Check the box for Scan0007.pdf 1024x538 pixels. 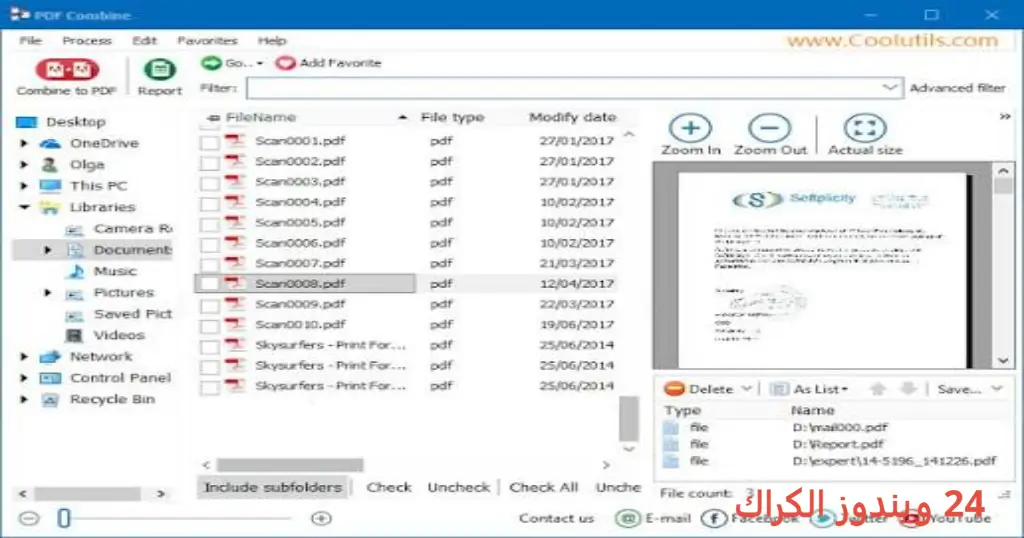(210, 265)
